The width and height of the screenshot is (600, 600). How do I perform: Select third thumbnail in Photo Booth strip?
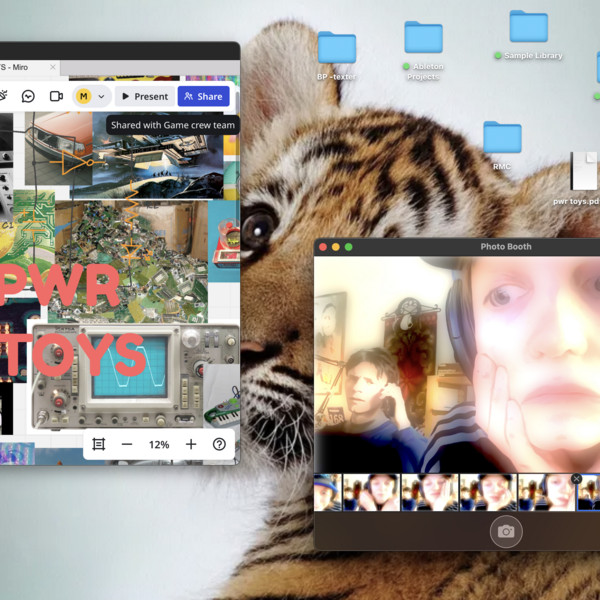430,492
